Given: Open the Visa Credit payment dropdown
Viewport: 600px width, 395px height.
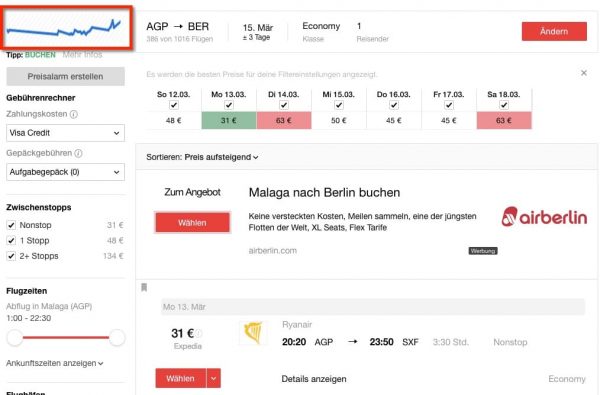Looking at the screenshot, I should coord(65,133).
